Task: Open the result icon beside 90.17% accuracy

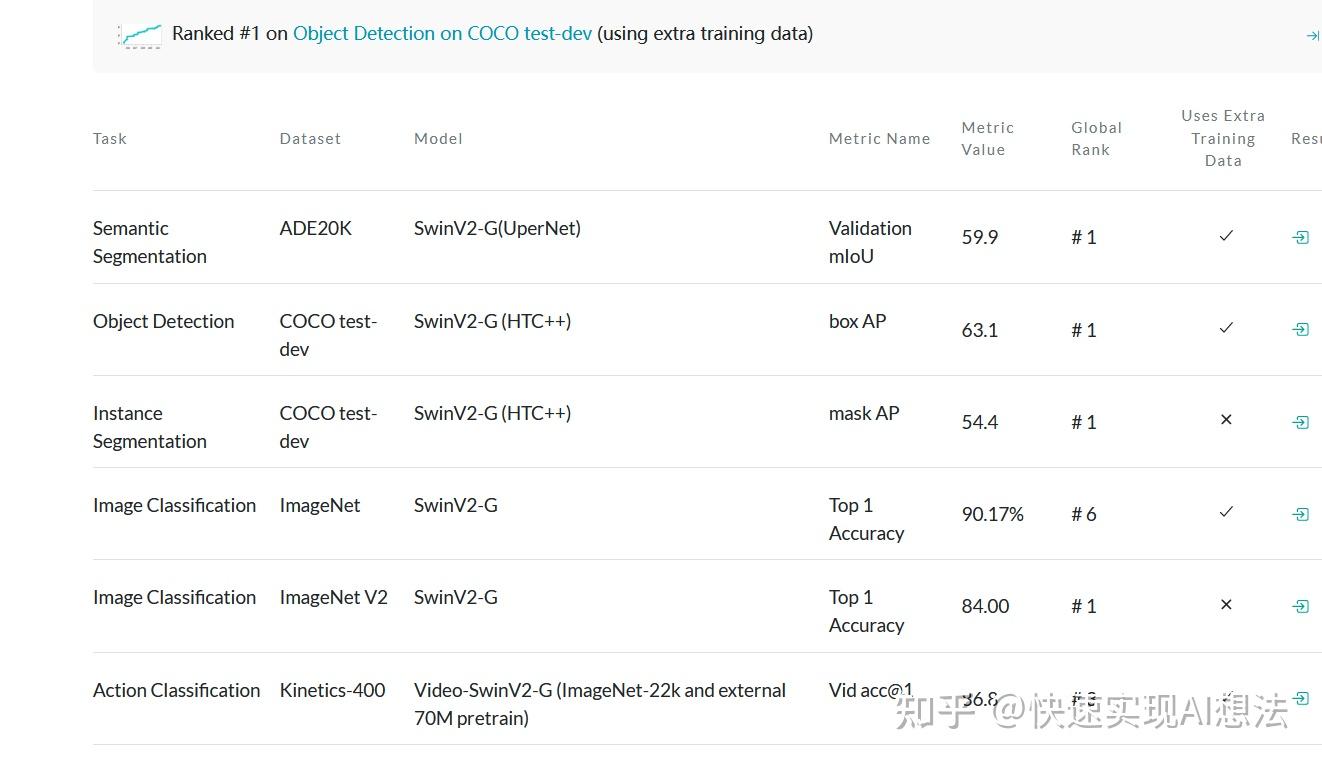Action: pos(1300,514)
